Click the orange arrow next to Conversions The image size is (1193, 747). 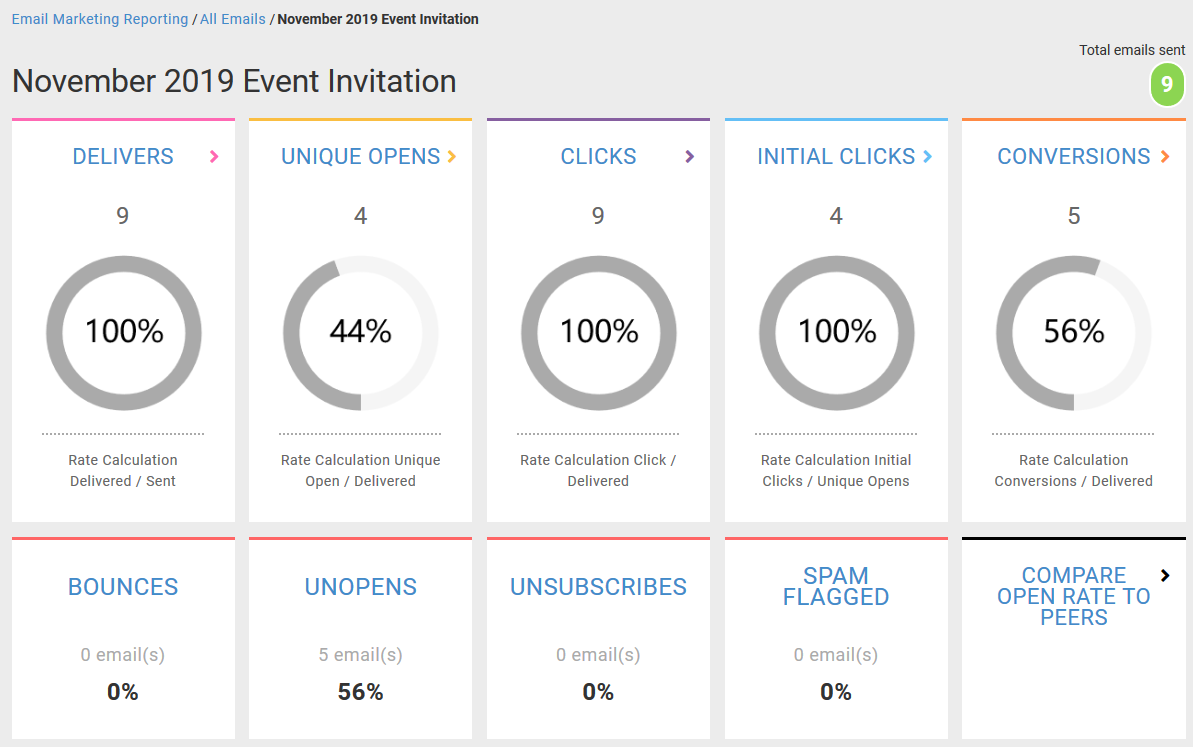[x=1165, y=157]
